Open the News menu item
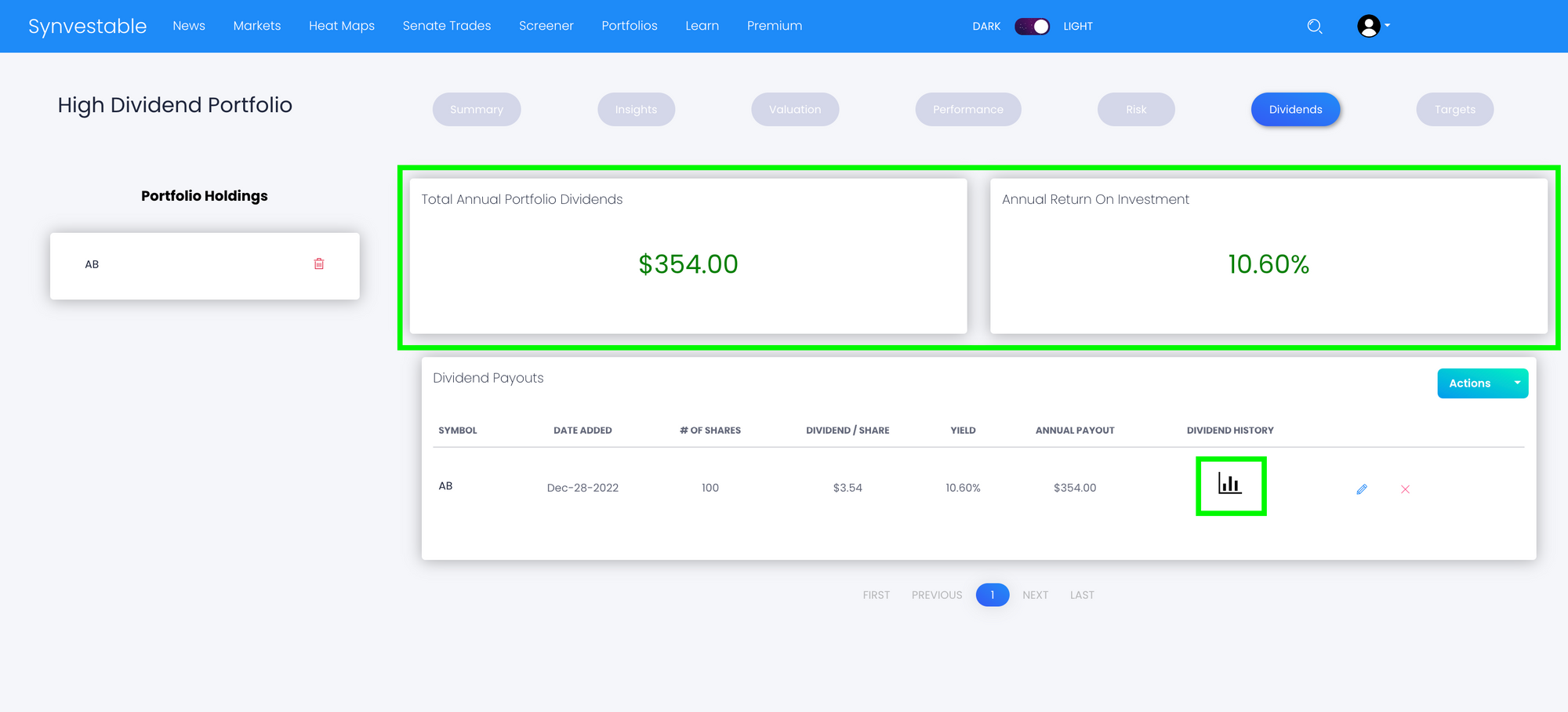1568x712 pixels. [189, 26]
